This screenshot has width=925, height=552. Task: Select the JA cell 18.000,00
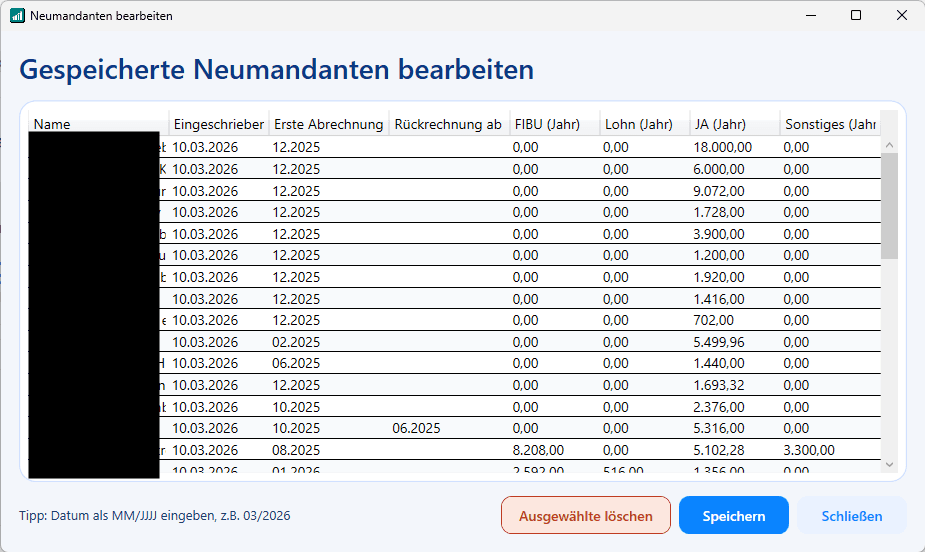(x=735, y=147)
